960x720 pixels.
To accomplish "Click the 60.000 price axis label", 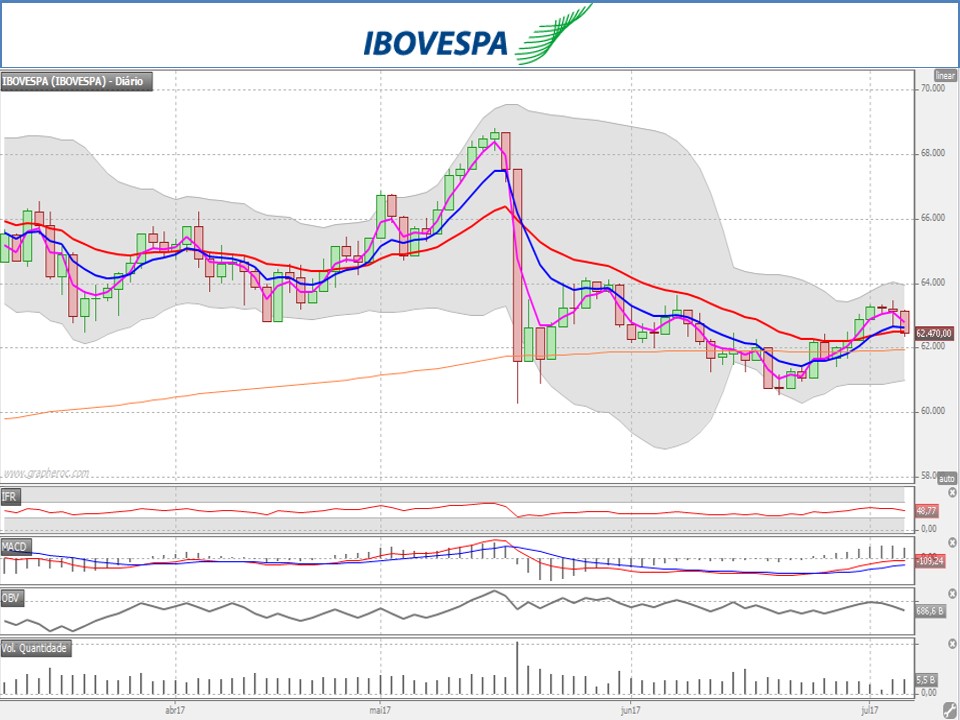I will [932, 411].
